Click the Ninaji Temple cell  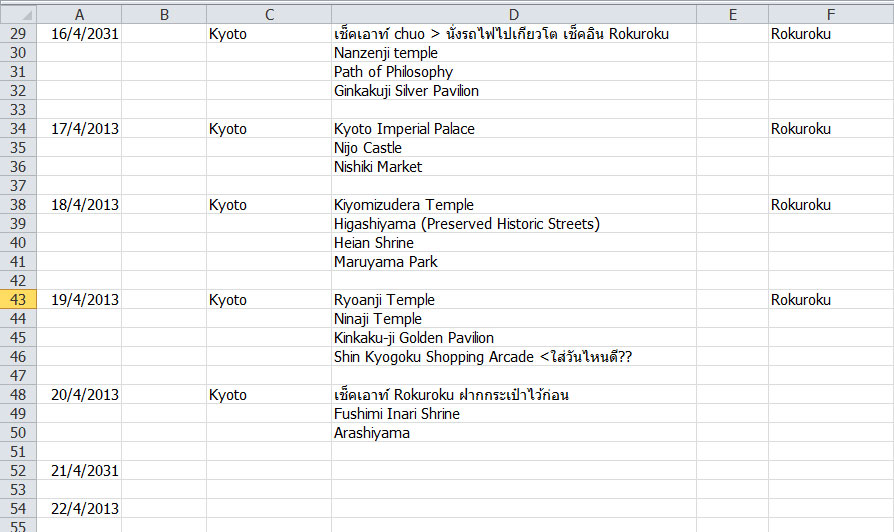(514, 319)
